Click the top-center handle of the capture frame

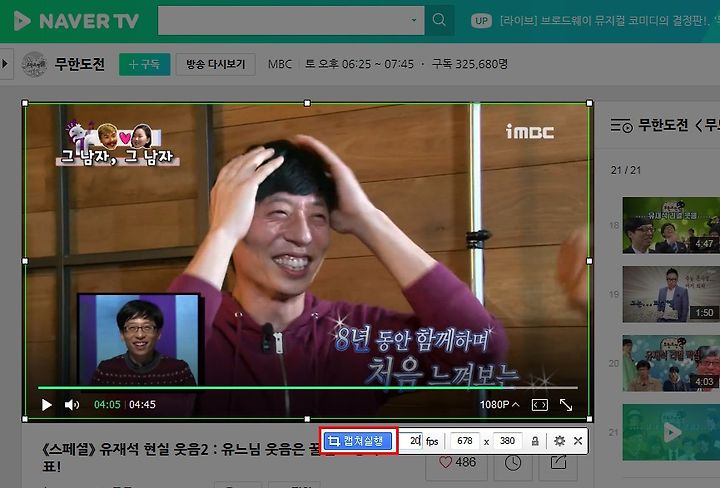click(307, 103)
